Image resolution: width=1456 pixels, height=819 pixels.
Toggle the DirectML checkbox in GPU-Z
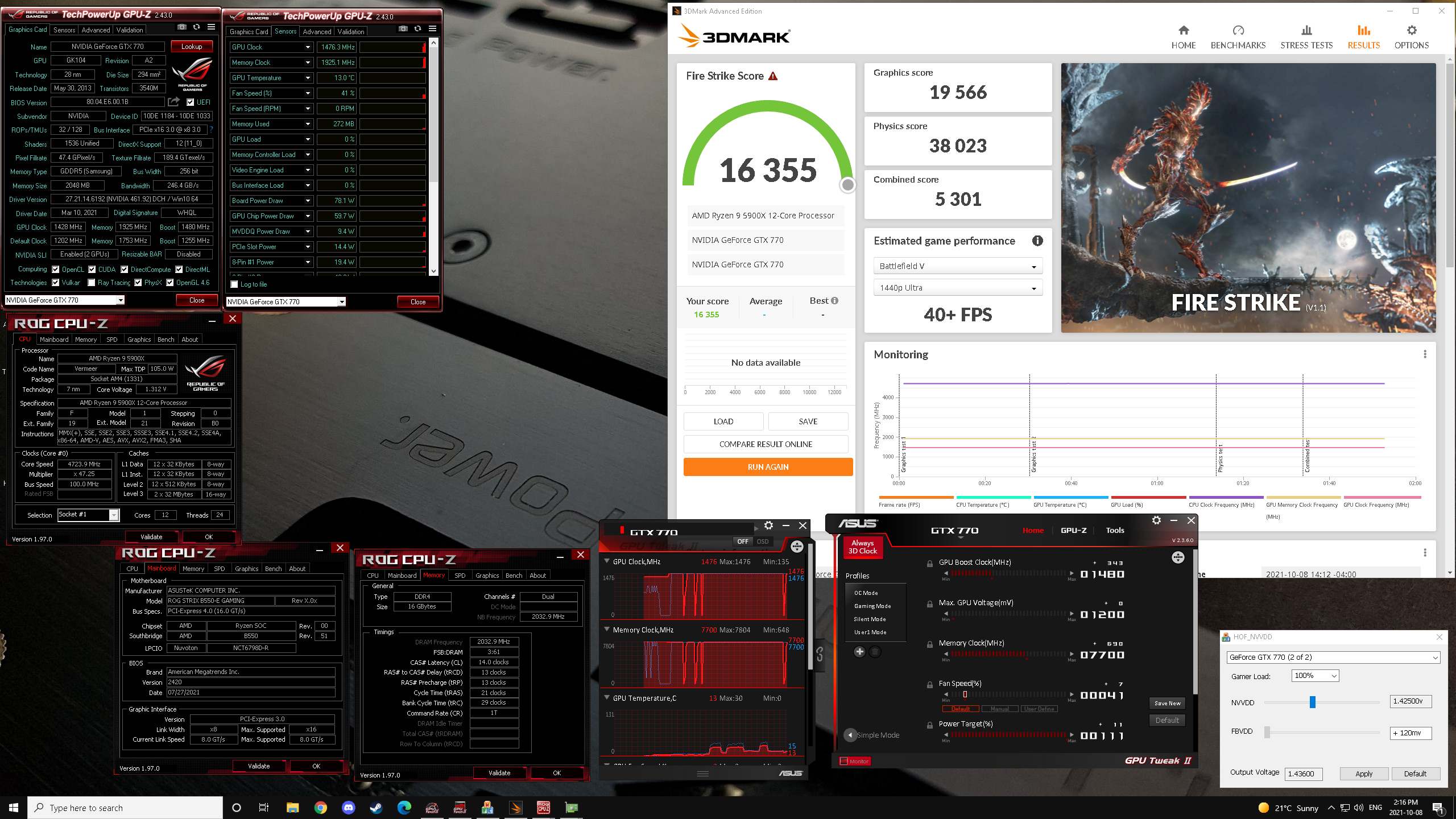(179, 270)
